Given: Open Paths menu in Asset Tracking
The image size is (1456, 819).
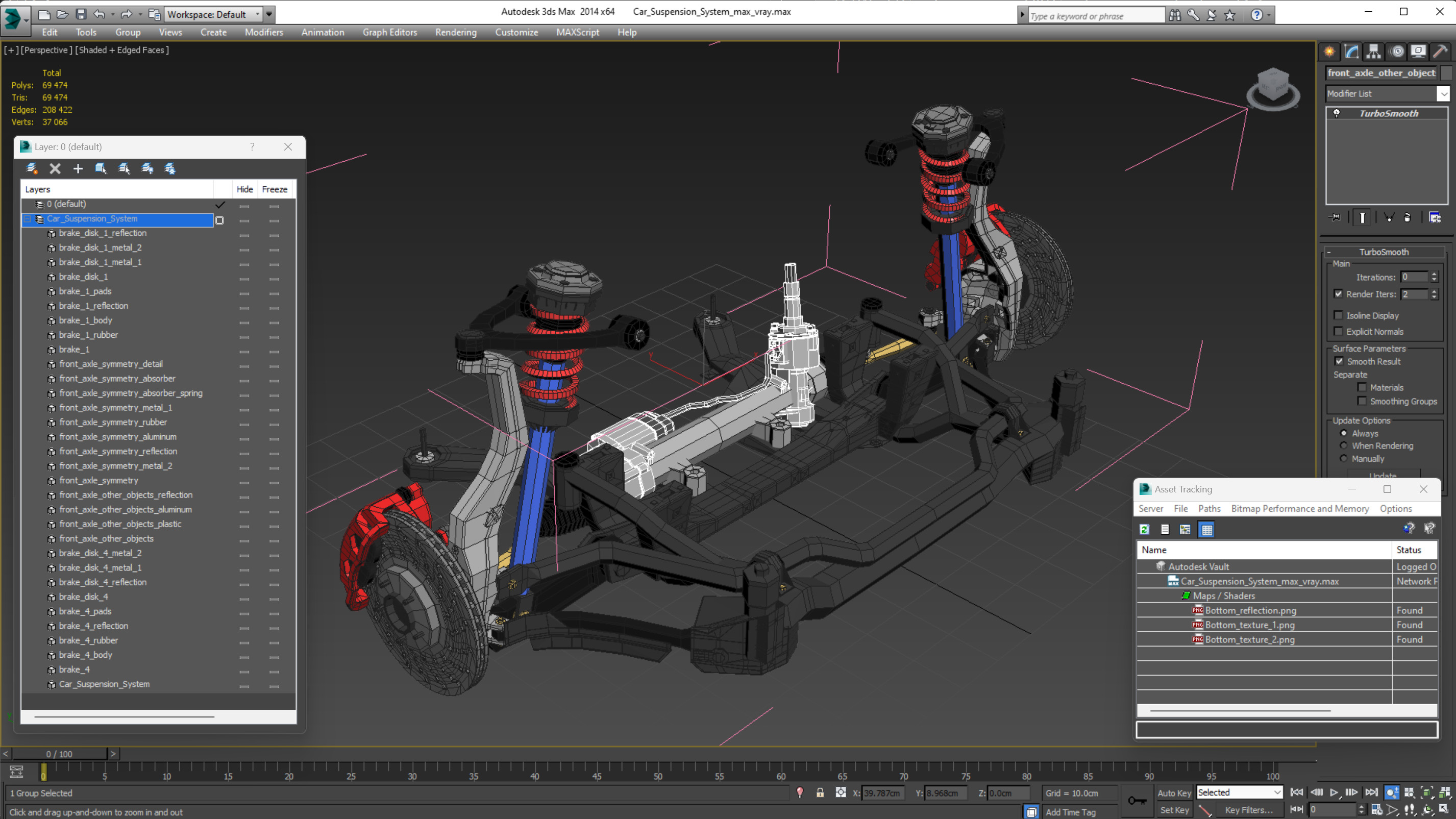Looking at the screenshot, I should [1209, 509].
